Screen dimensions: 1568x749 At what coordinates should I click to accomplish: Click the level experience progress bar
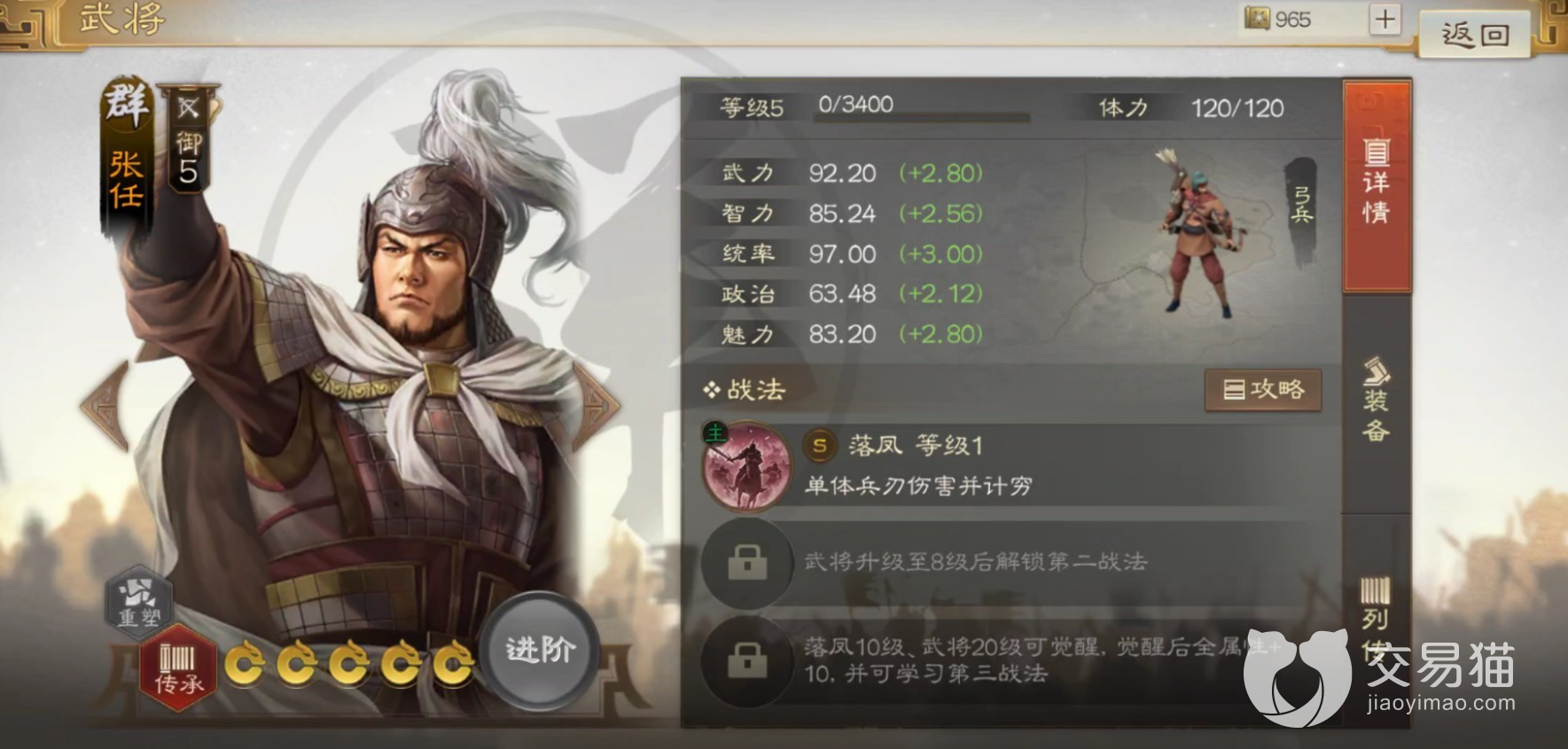click(922, 117)
